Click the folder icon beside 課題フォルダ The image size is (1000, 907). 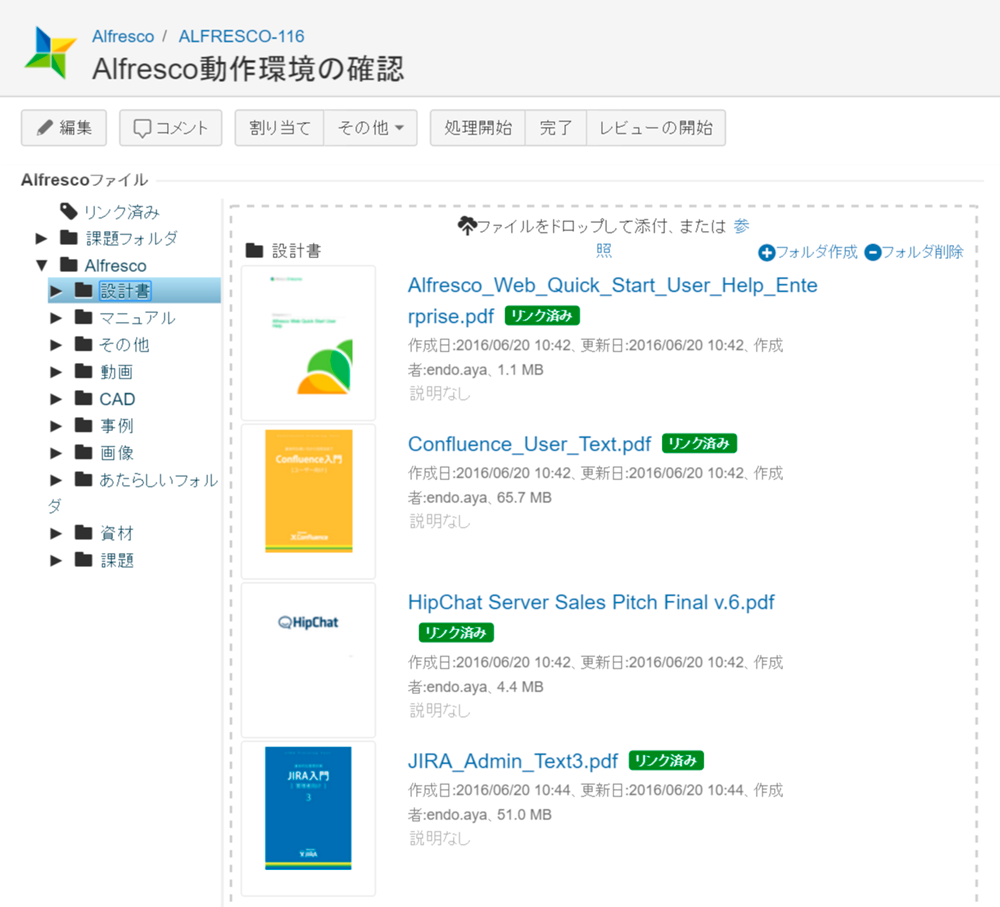click(69, 238)
